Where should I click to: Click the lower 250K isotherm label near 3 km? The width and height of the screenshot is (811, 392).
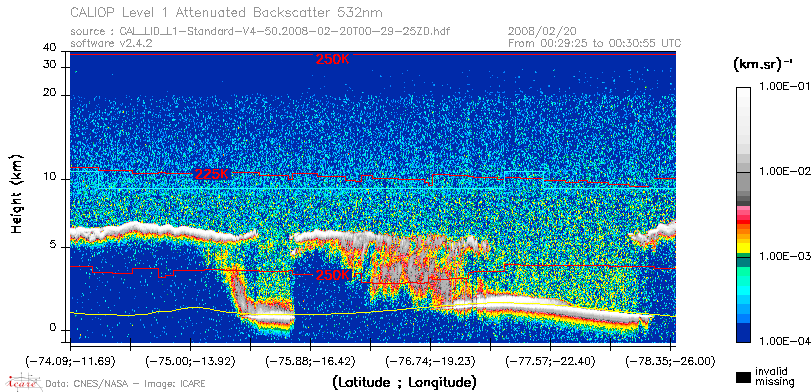333,275
